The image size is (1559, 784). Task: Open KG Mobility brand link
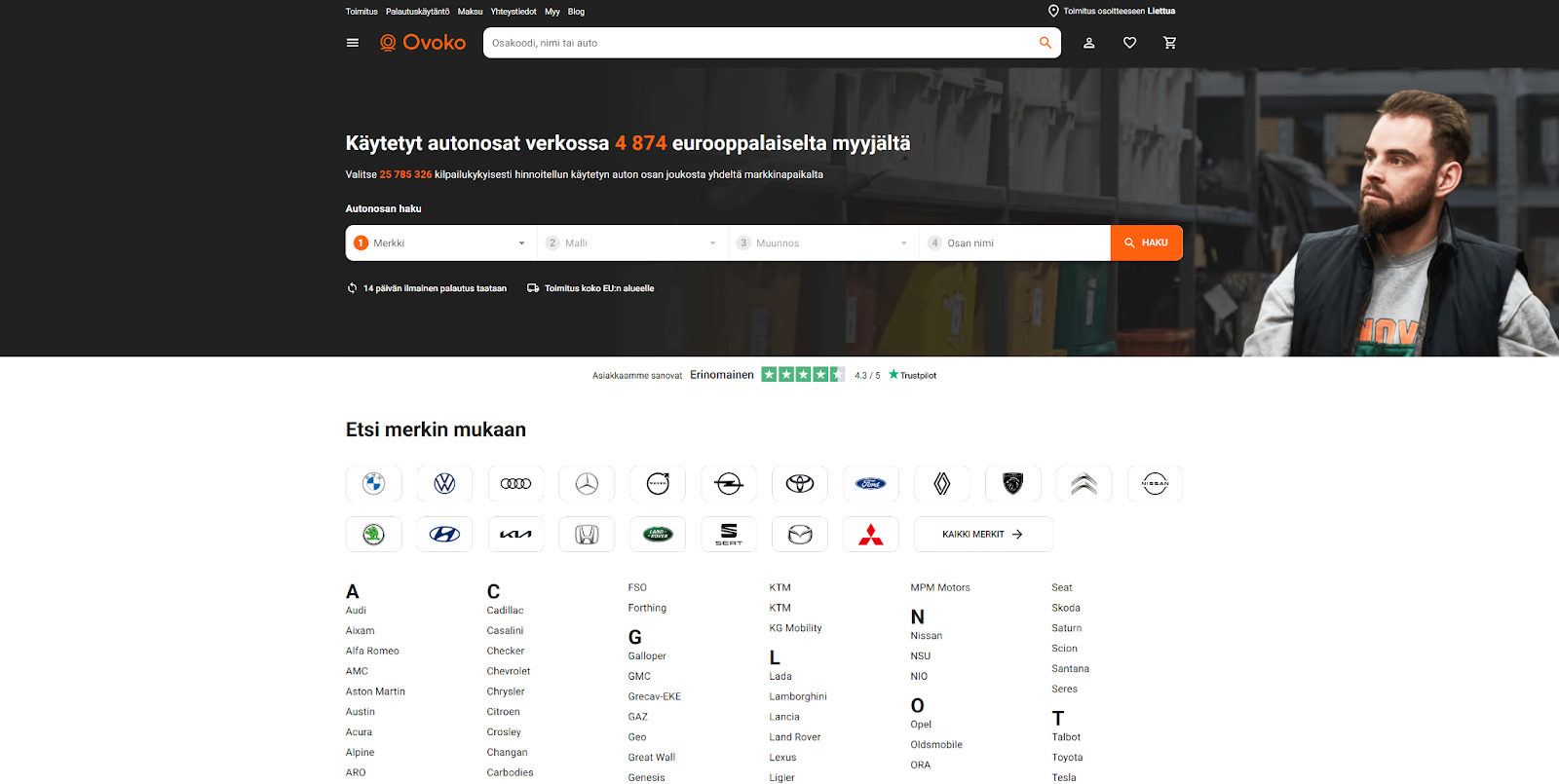click(795, 628)
